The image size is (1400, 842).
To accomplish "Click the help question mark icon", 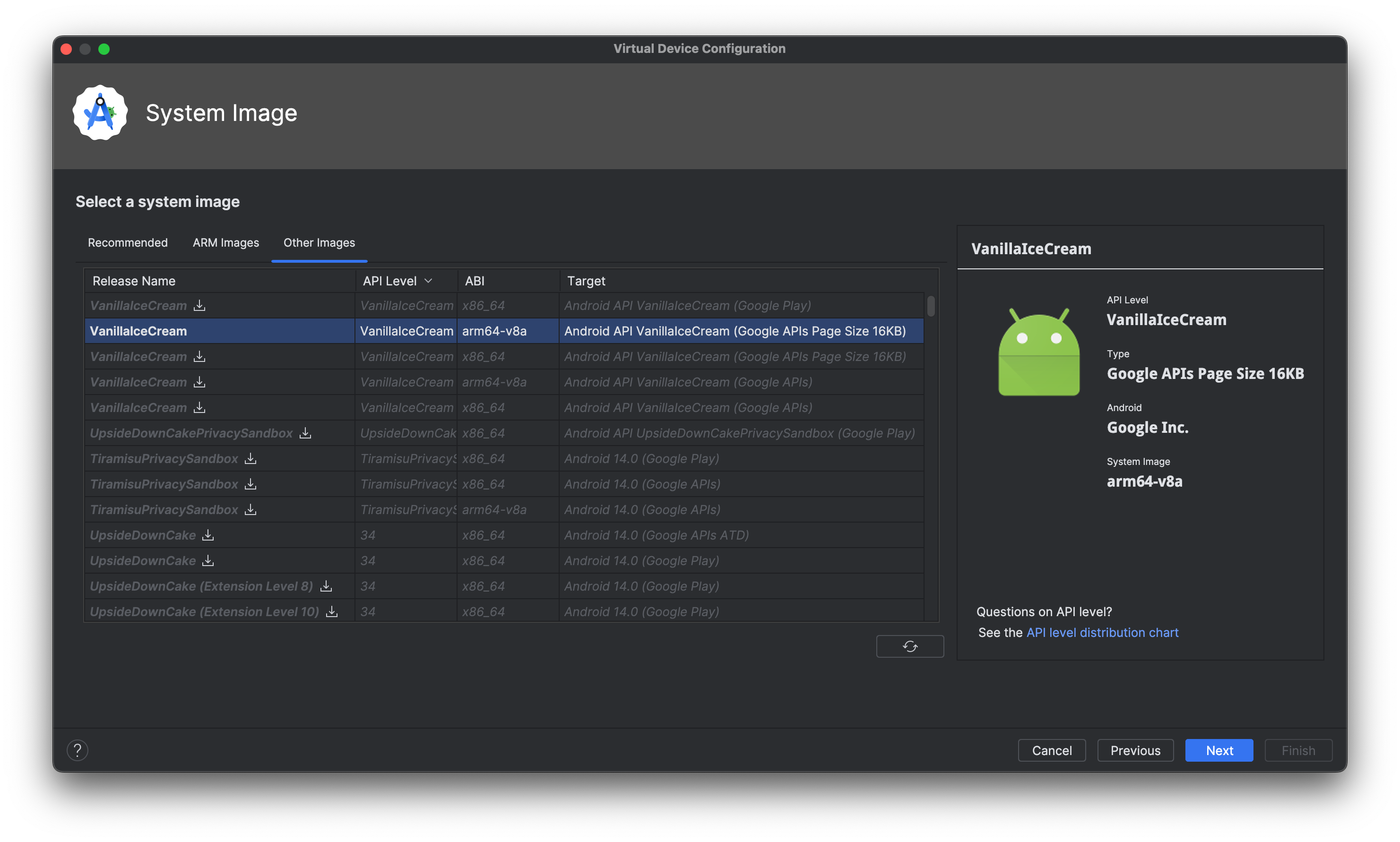I will 78,750.
